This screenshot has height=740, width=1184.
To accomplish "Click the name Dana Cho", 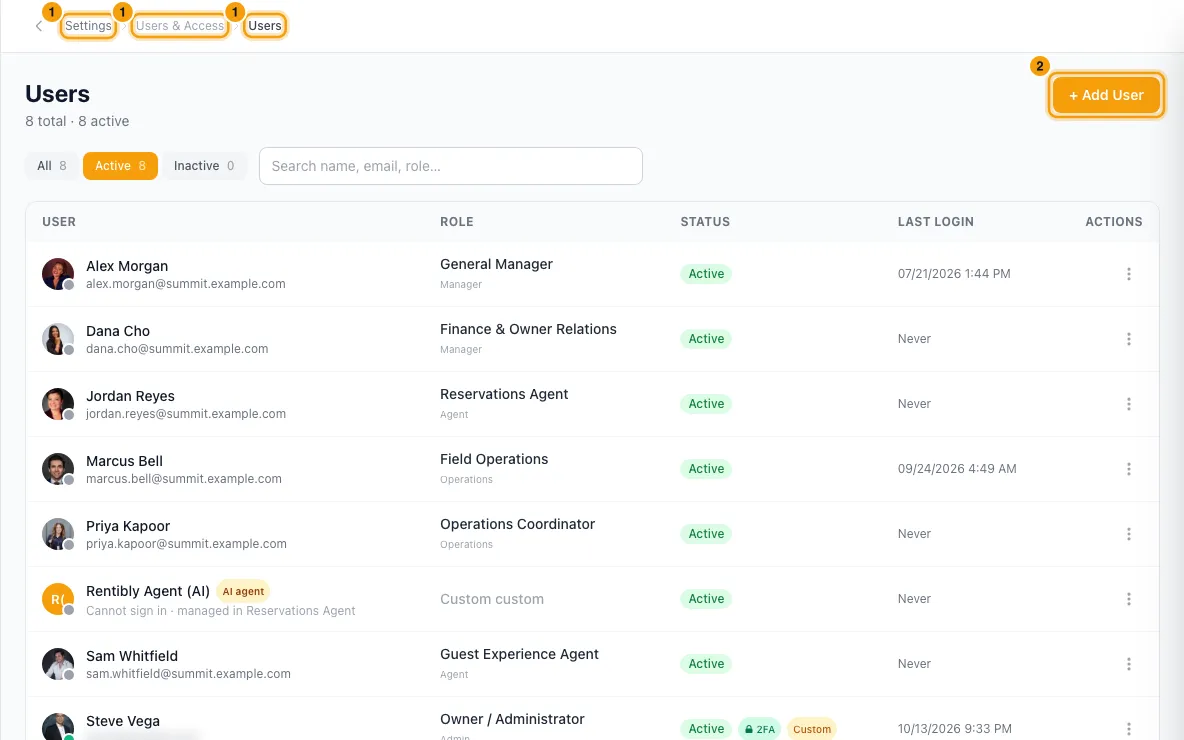I will pos(118,331).
